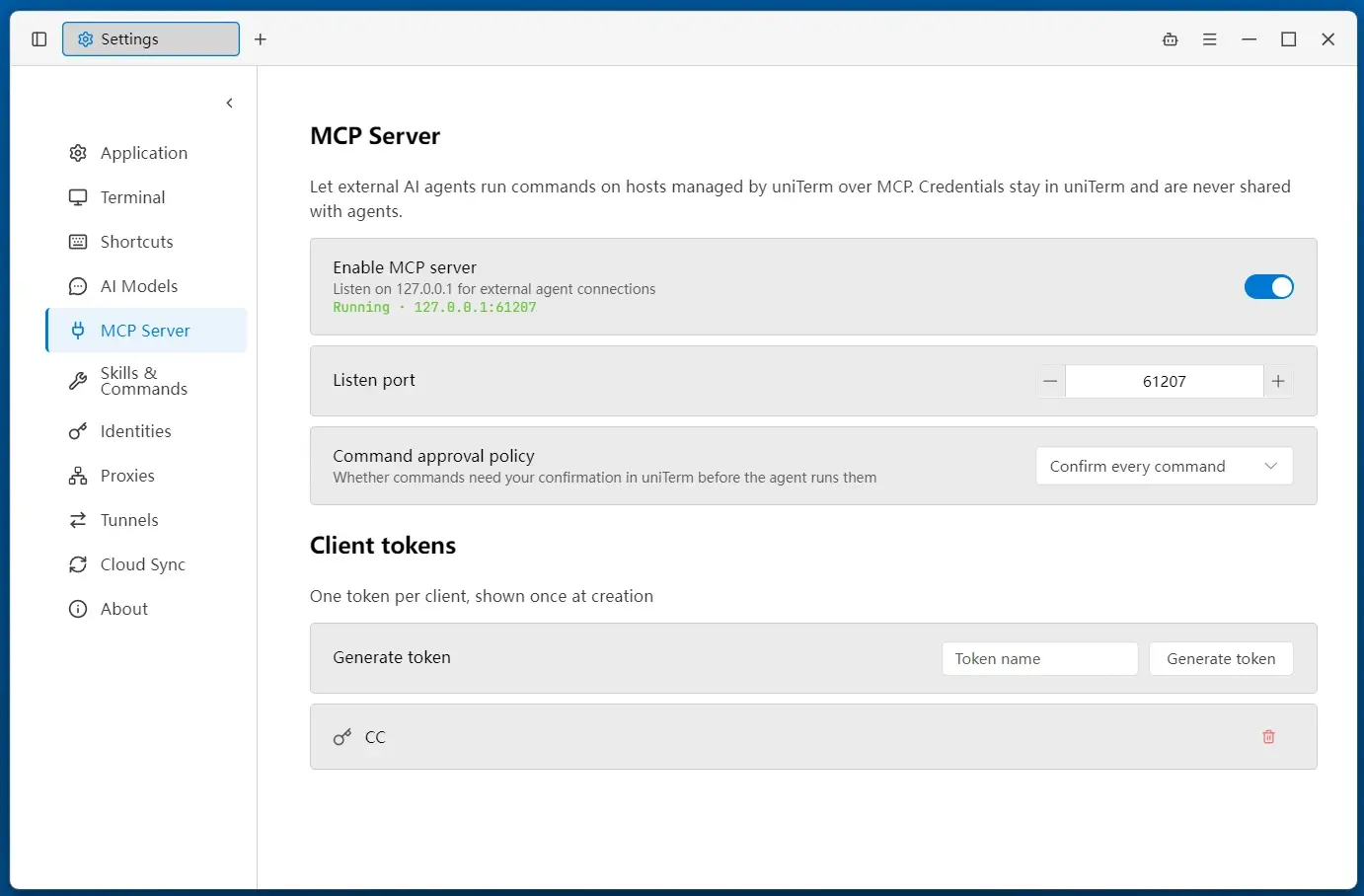Increase listen port with plus stepper

(x=1278, y=381)
